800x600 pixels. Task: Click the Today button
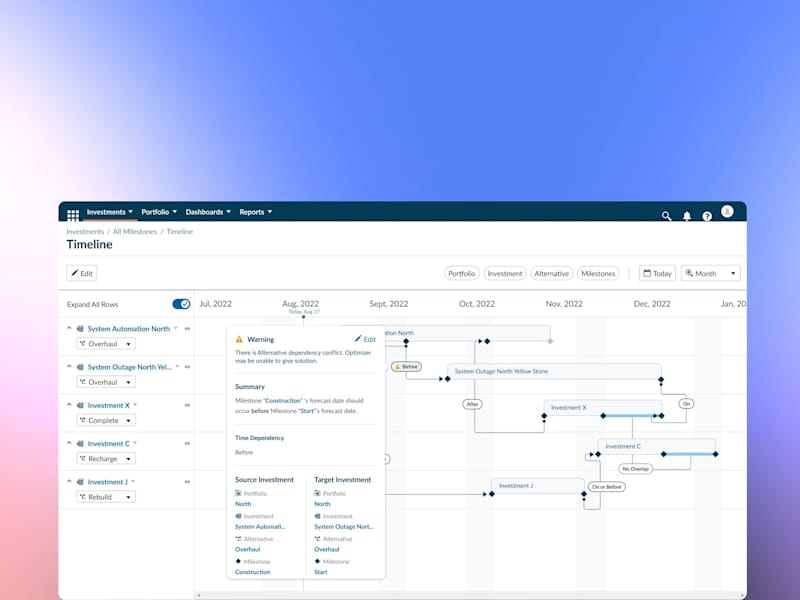click(x=657, y=273)
